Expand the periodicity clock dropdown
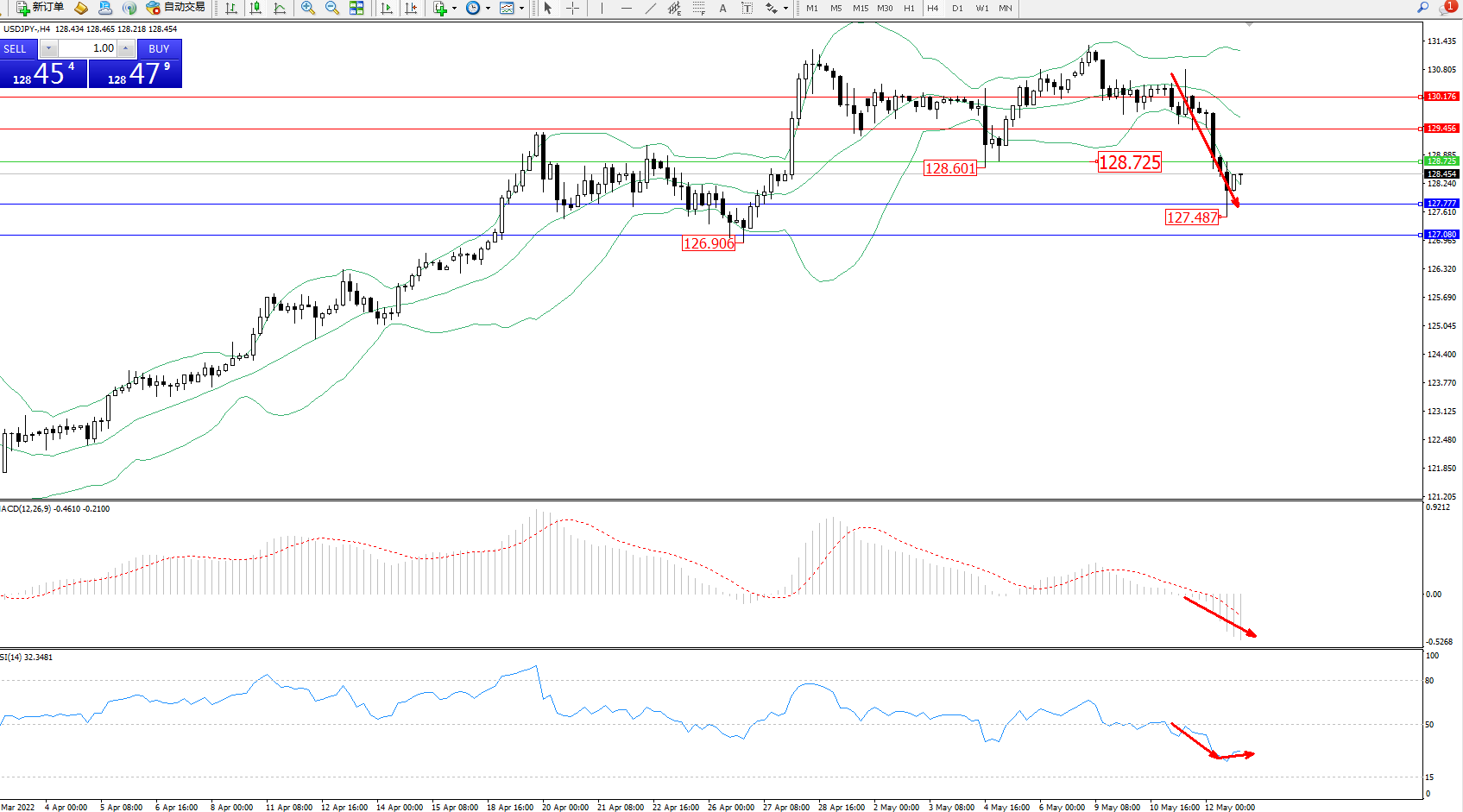The width and height of the screenshot is (1463, 812). coord(488,8)
